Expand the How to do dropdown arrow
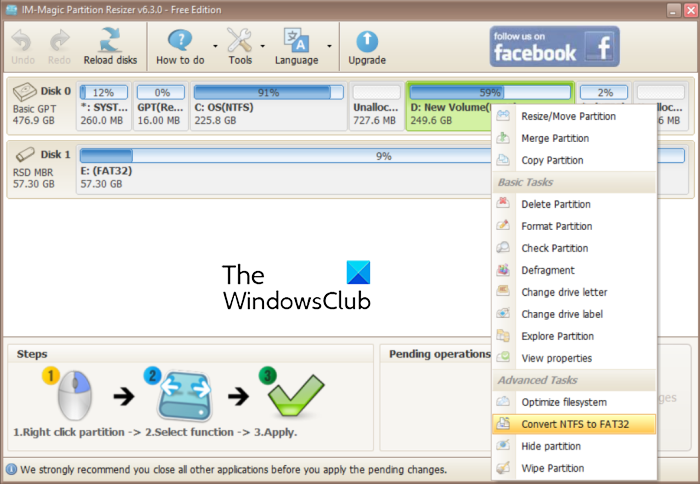 coord(215,46)
